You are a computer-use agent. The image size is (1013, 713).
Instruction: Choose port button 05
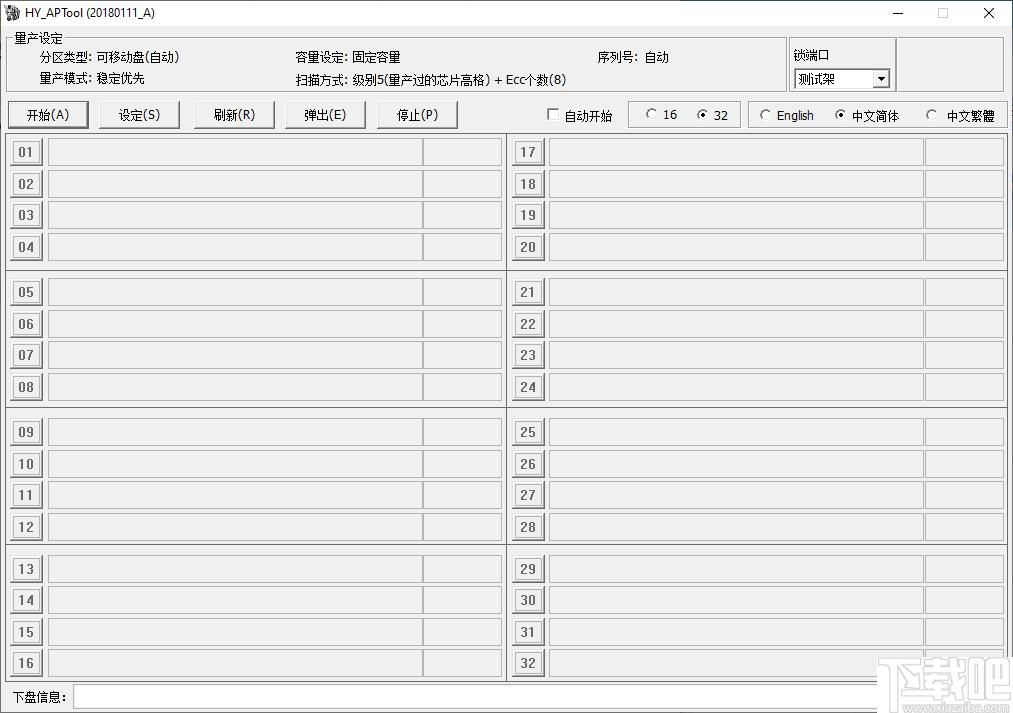click(26, 292)
